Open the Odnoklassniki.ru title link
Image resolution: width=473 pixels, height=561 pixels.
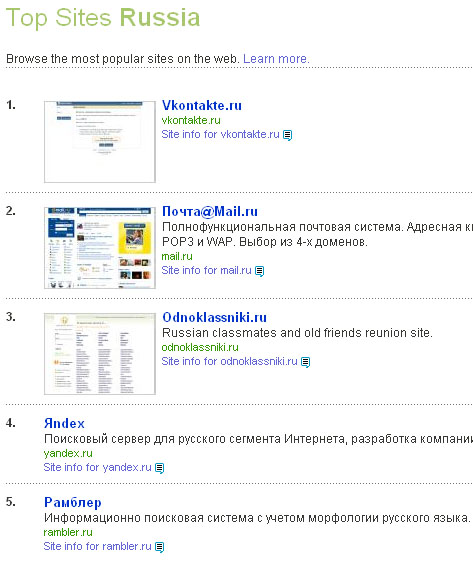click(214, 317)
